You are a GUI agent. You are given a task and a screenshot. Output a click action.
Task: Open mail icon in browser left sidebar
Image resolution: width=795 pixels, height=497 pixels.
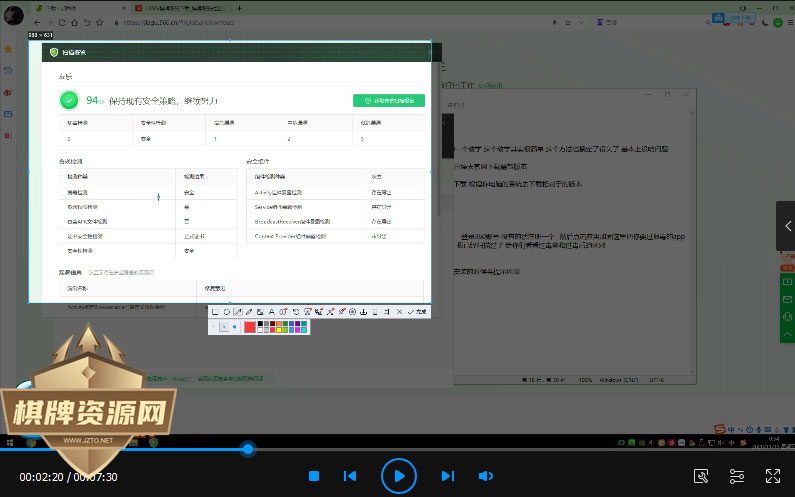pos(8,114)
